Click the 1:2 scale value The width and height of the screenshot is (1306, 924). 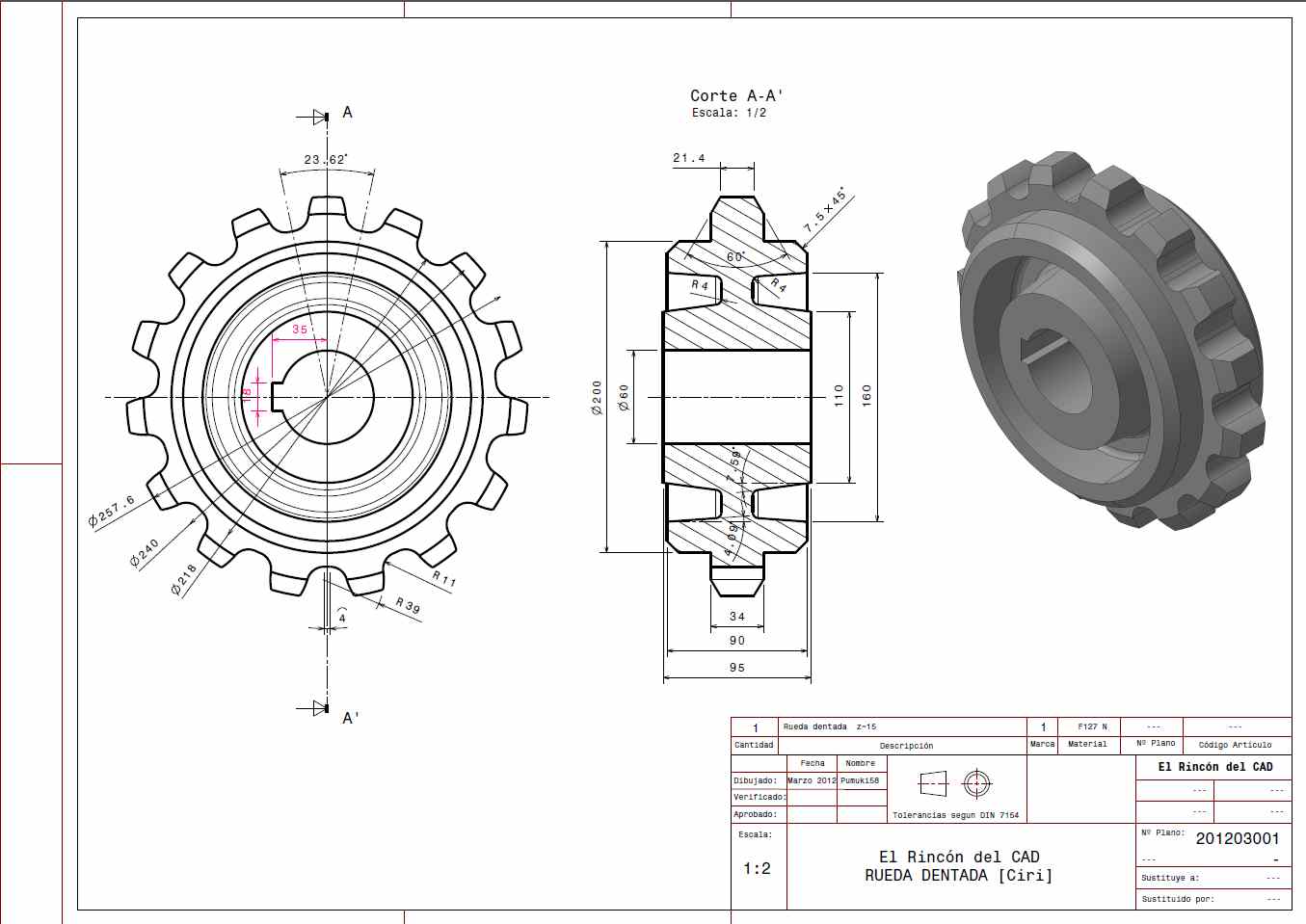point(757,868)
